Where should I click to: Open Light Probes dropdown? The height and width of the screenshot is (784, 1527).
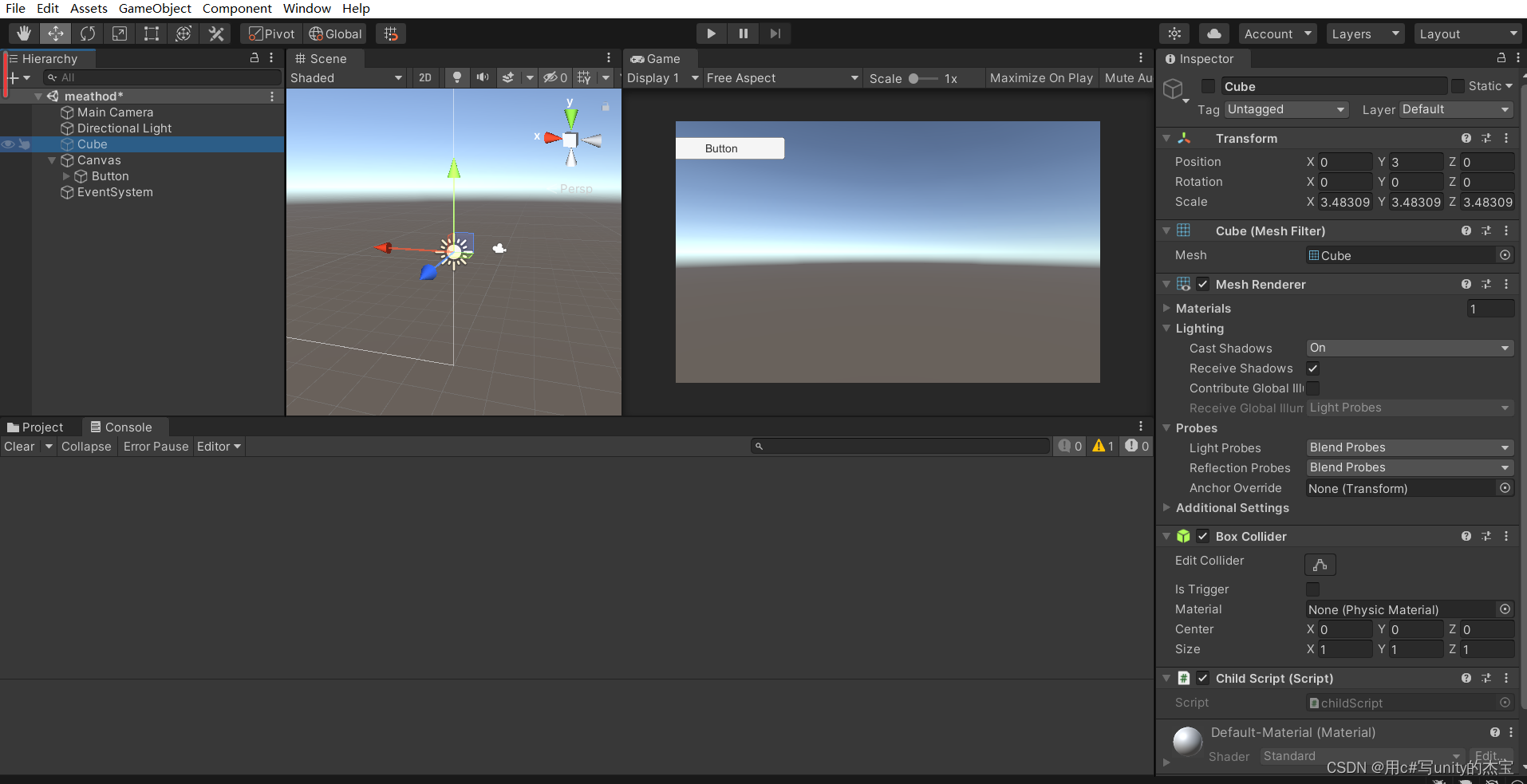pyautogui.click(x=1410, y=447)
